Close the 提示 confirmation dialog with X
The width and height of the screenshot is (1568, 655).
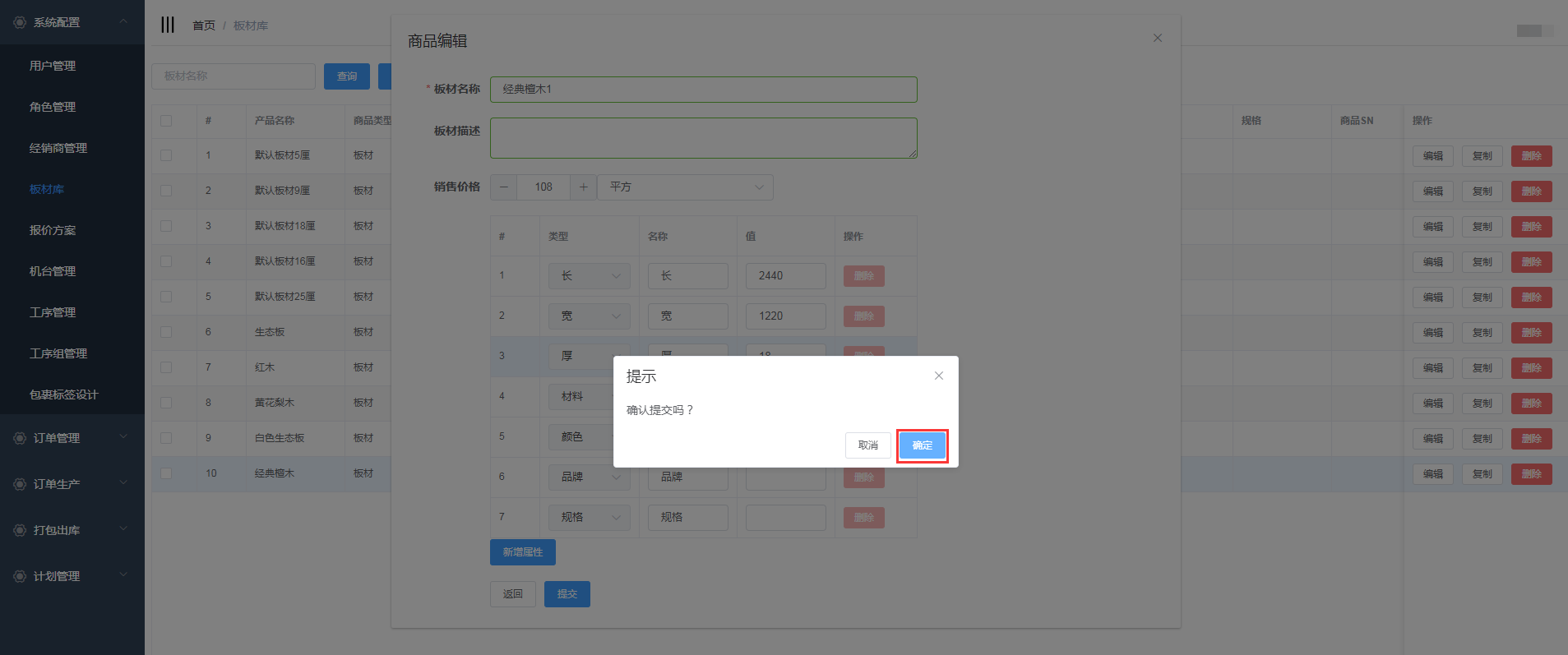[x=938, y=376]
